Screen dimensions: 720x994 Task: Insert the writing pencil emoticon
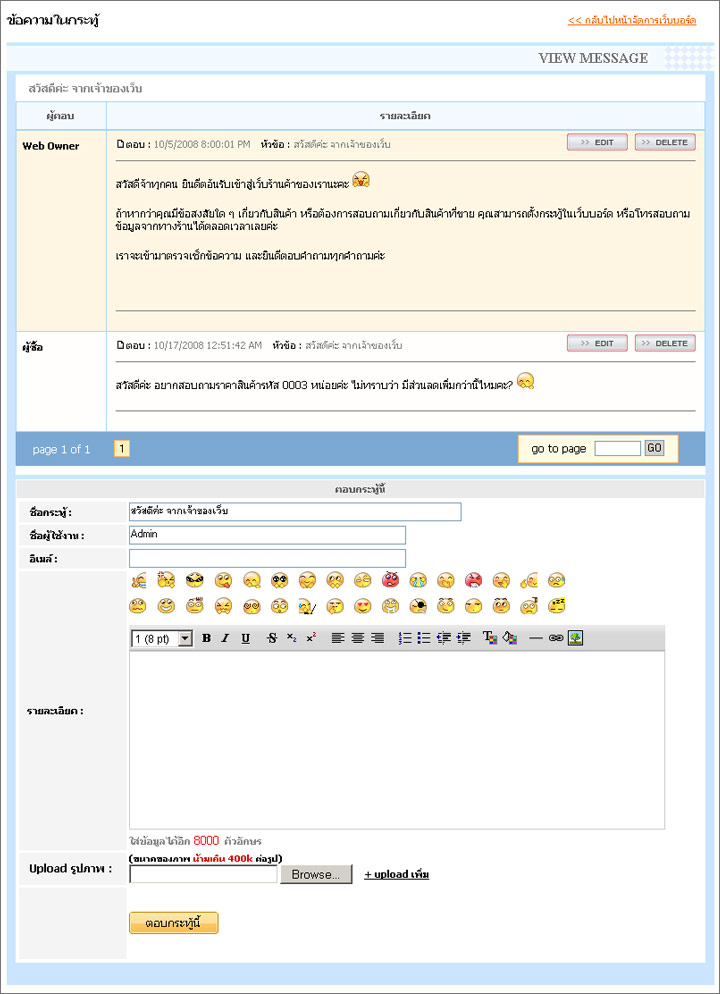(307, 606)
